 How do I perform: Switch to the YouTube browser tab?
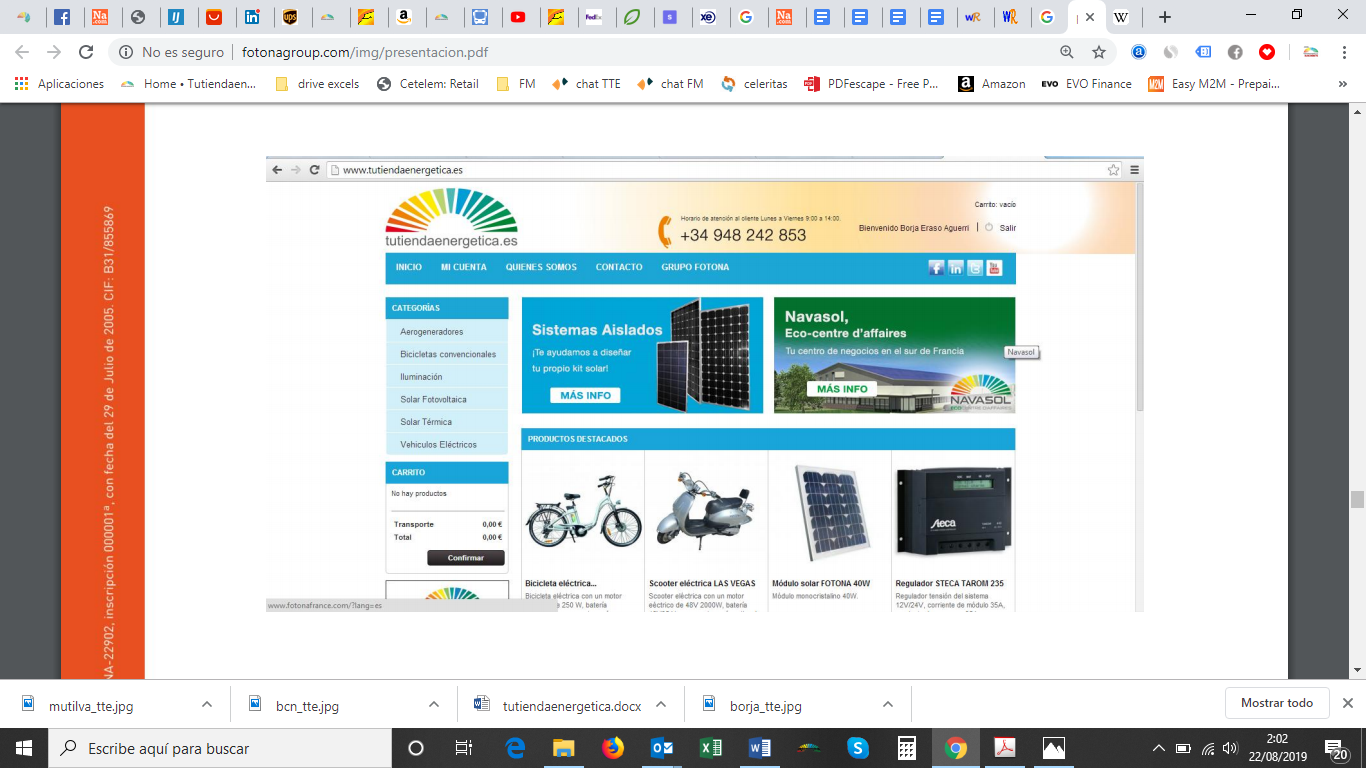(x=518, y=17)
